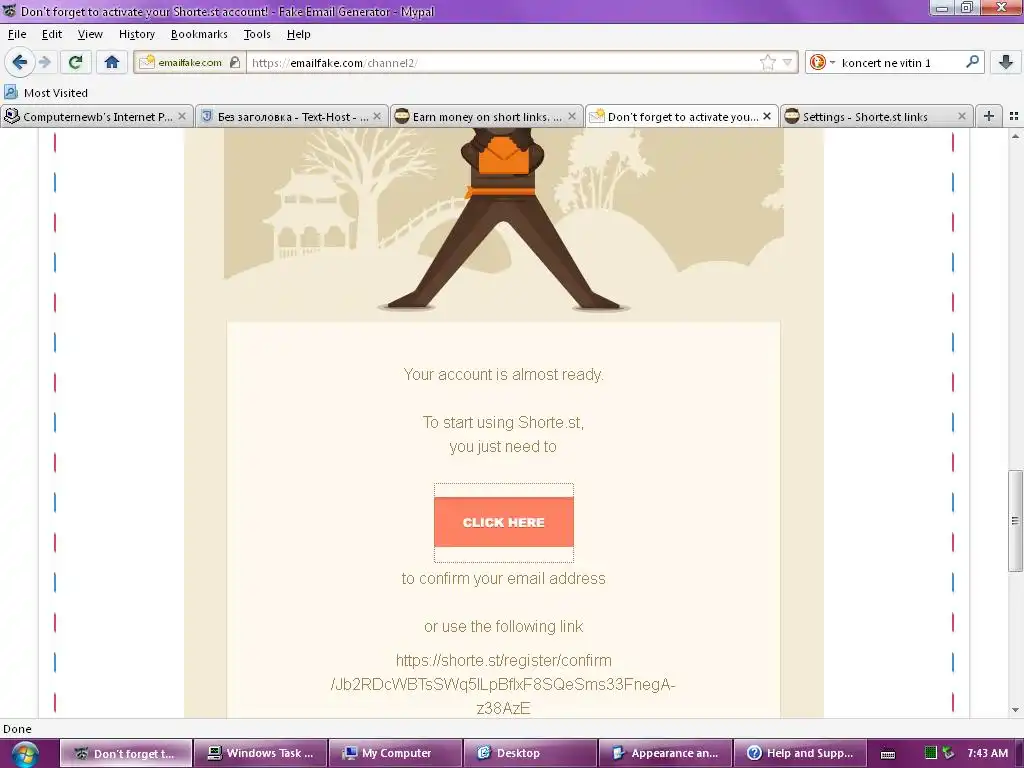Click the network tray icon
Image resolution: width=1024 pixels, height=768 pixels.
click(x=948, y=753)
